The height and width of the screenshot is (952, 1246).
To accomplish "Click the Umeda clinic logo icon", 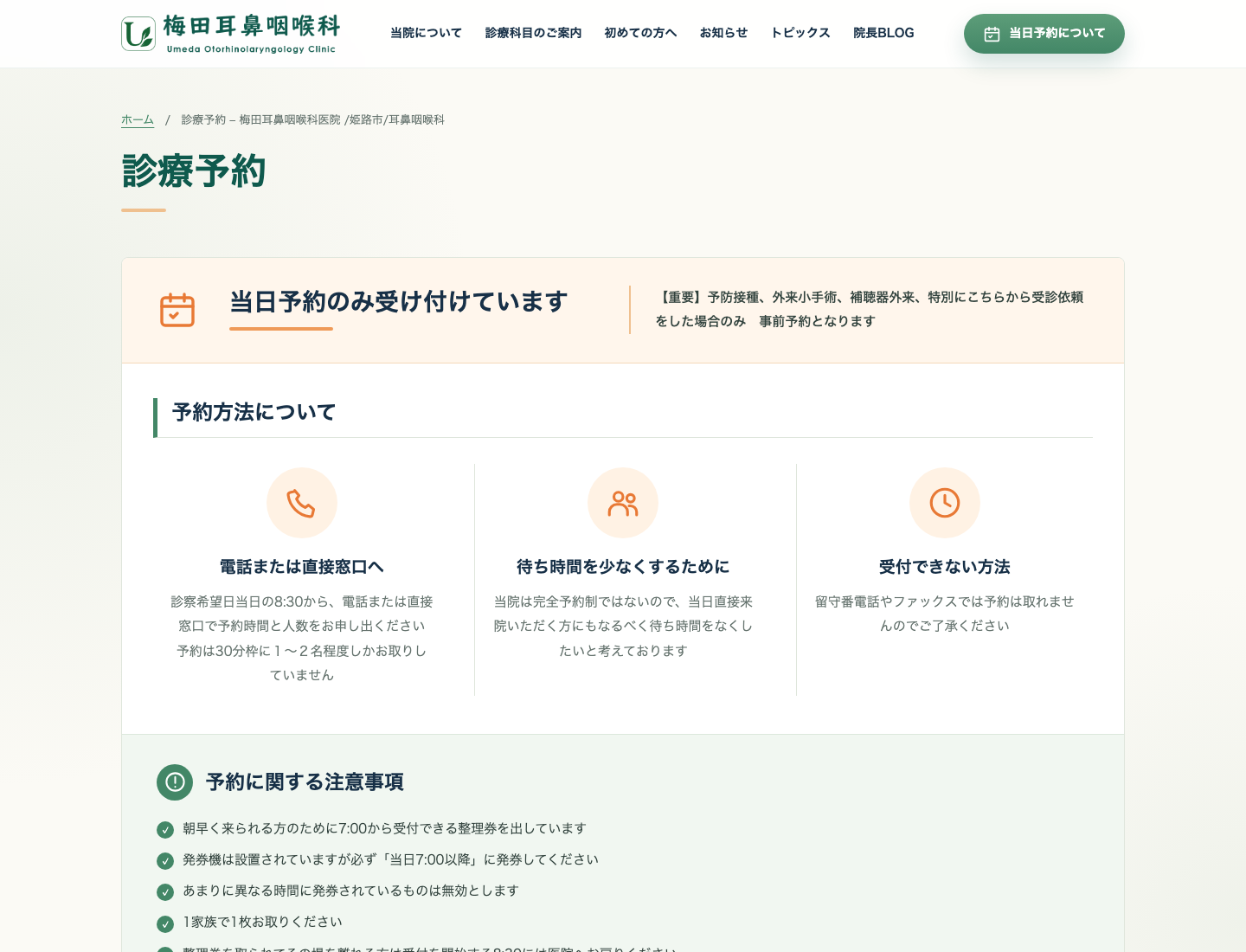I will [138, 34].
